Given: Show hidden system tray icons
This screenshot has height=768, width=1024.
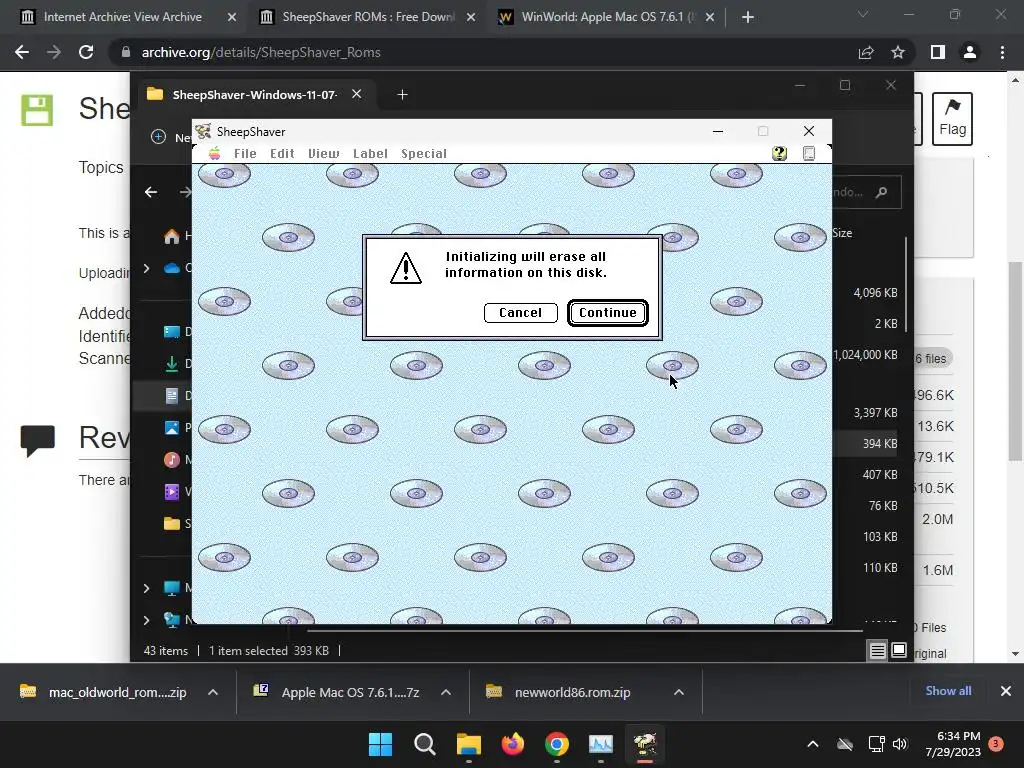Looking at the screenshot, I should tap(812, 744).
